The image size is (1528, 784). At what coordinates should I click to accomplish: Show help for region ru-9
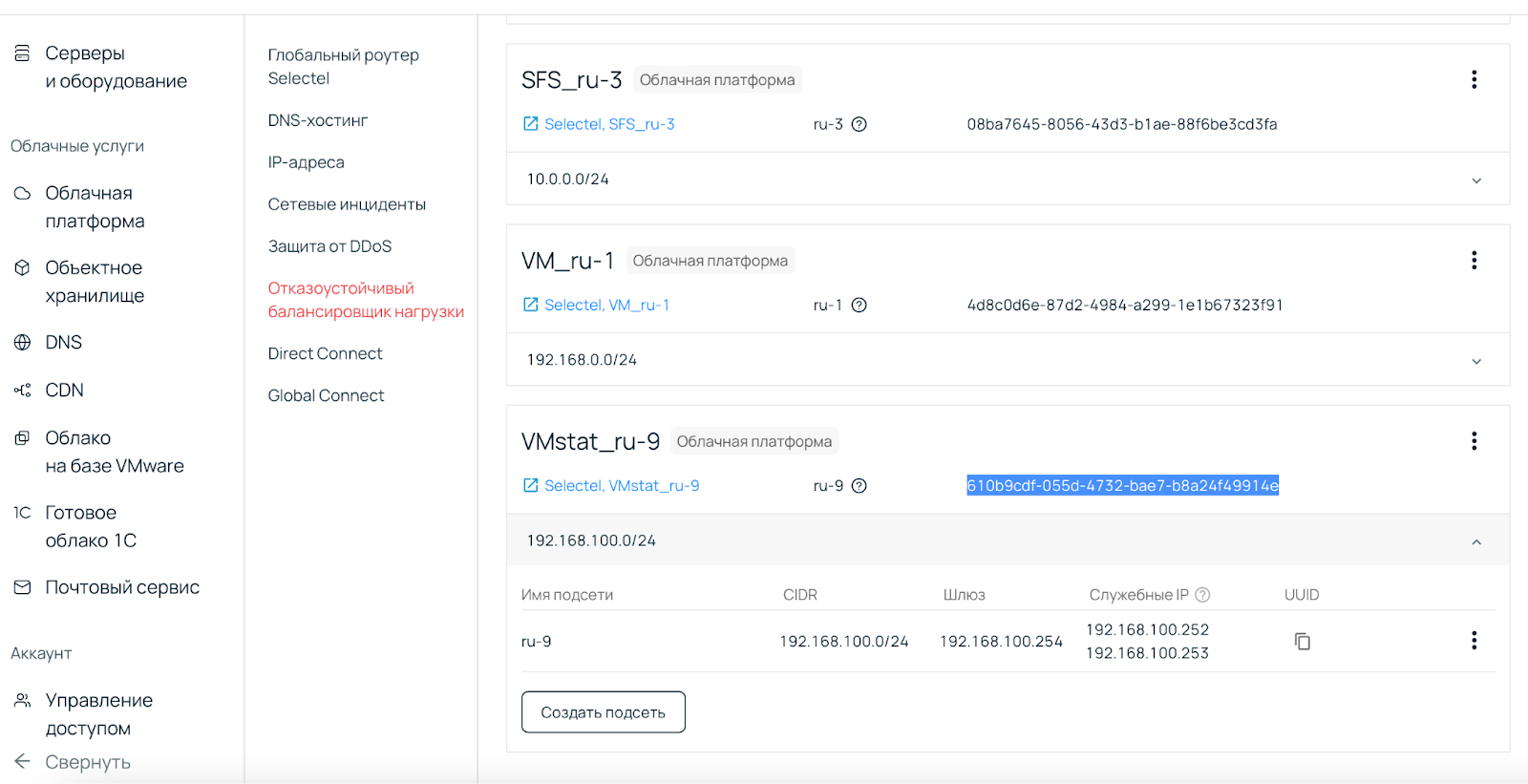[x=859, y=485]
